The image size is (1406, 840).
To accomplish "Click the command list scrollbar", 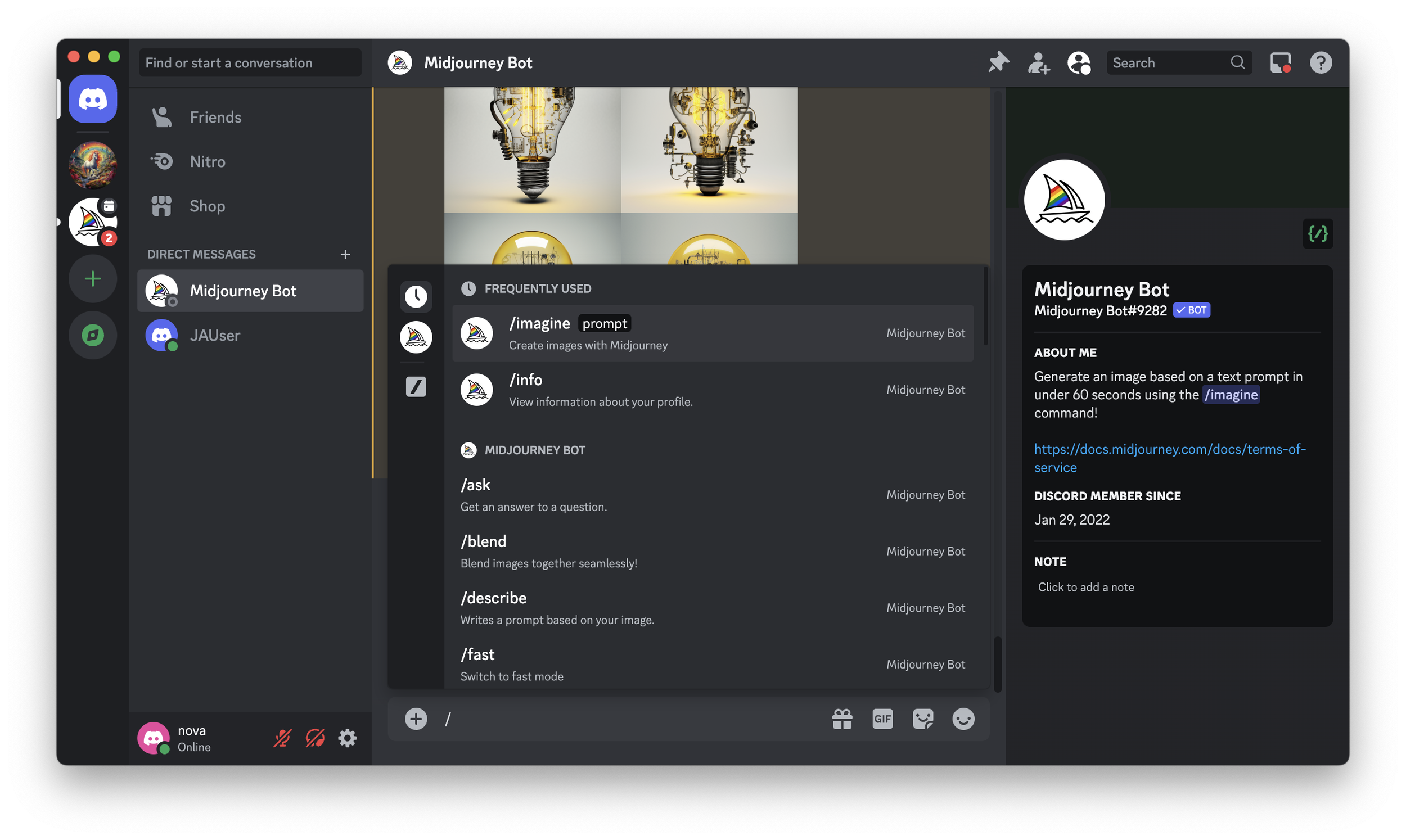I will [985, 306].
